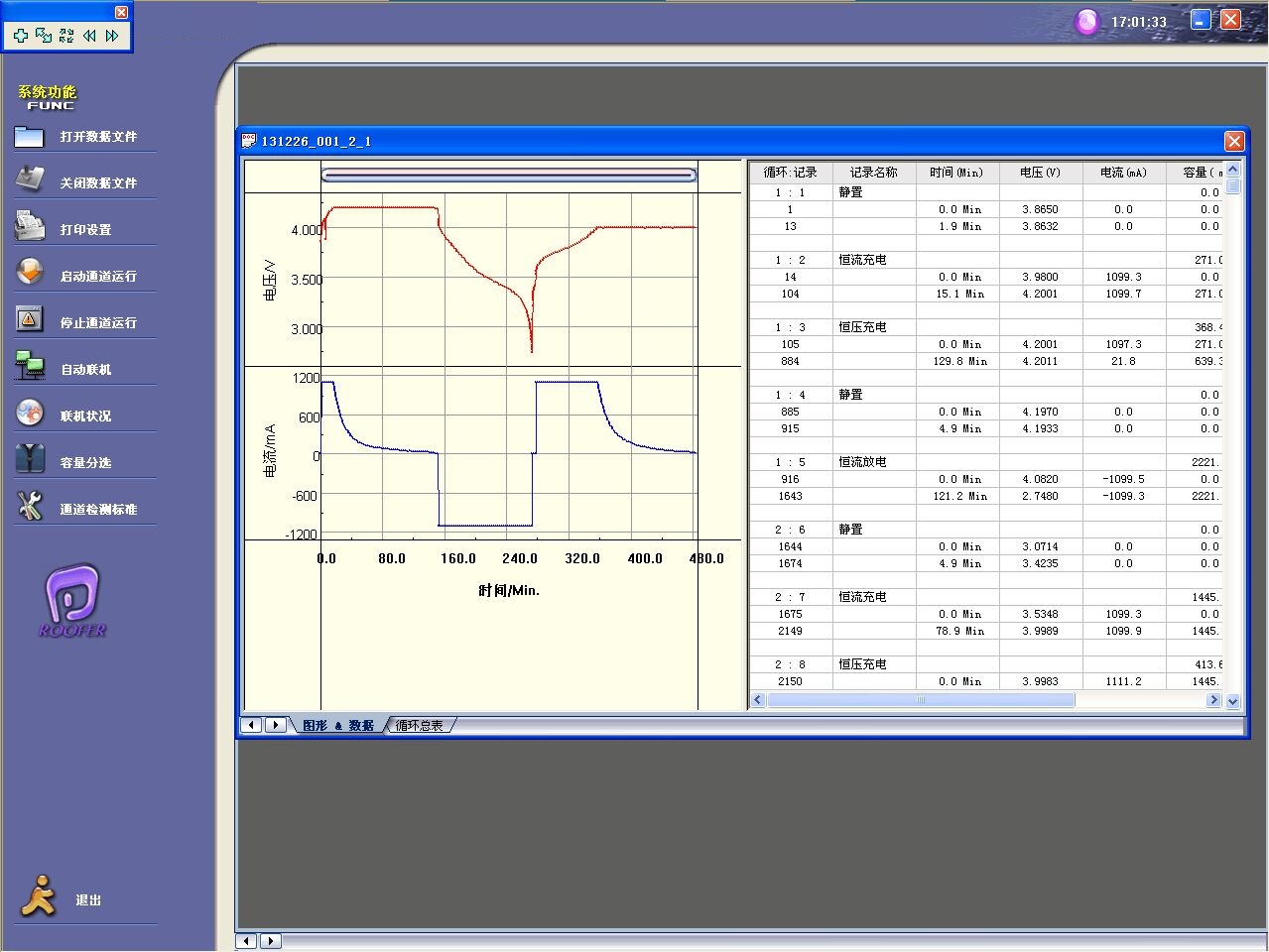Click the 电压(V) column header

click(1041, 173)
